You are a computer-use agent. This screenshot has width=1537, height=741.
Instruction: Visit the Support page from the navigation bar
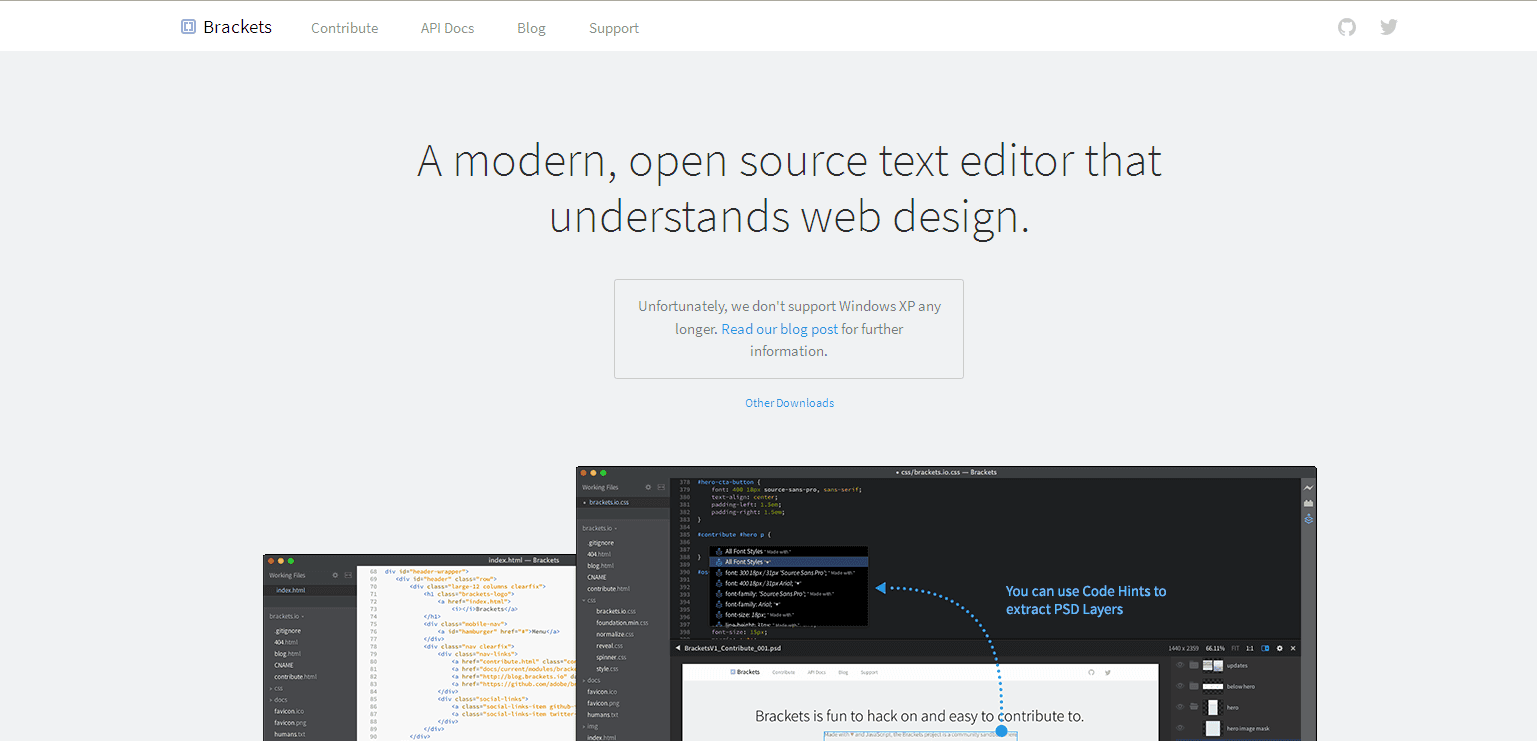tap(614, 28)
